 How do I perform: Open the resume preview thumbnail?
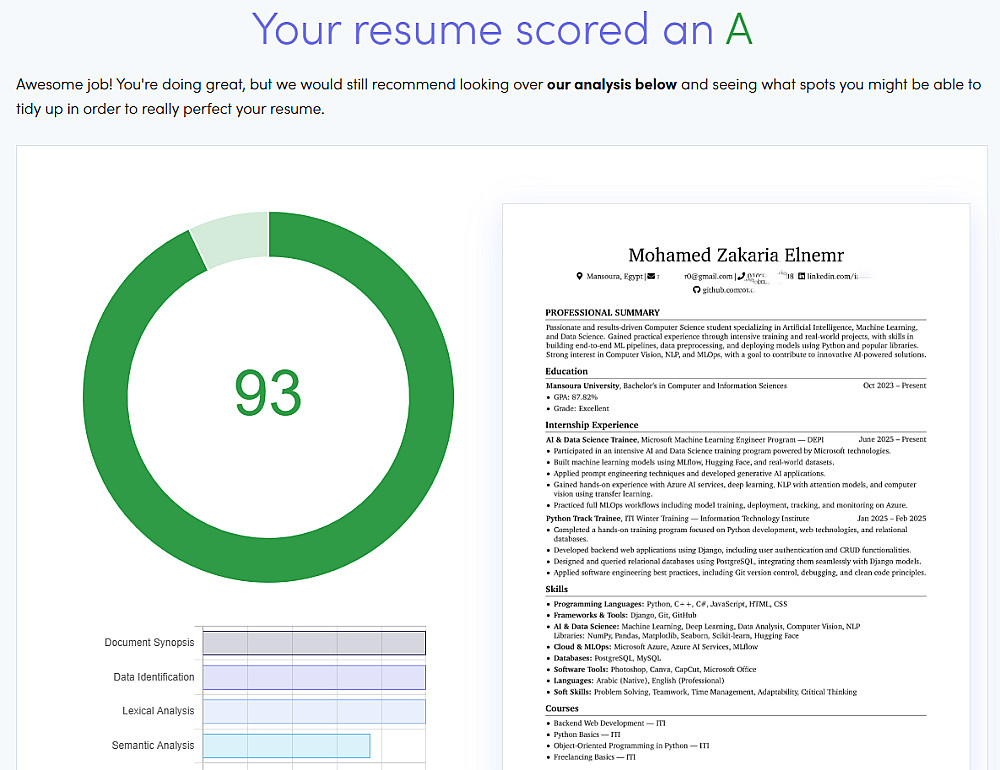736,487
